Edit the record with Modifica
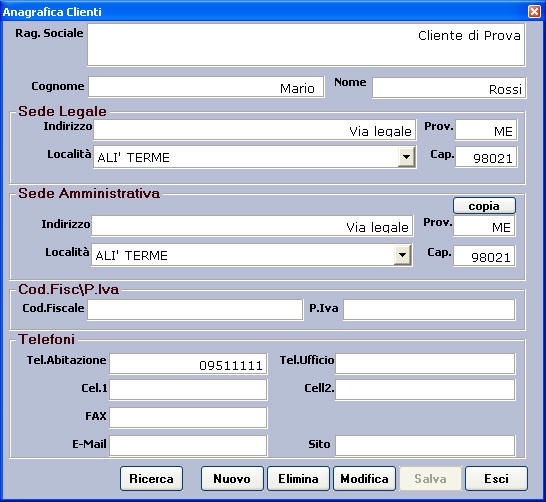The width and height of the screenshot is (546, 502). click(x=364, y=479)
